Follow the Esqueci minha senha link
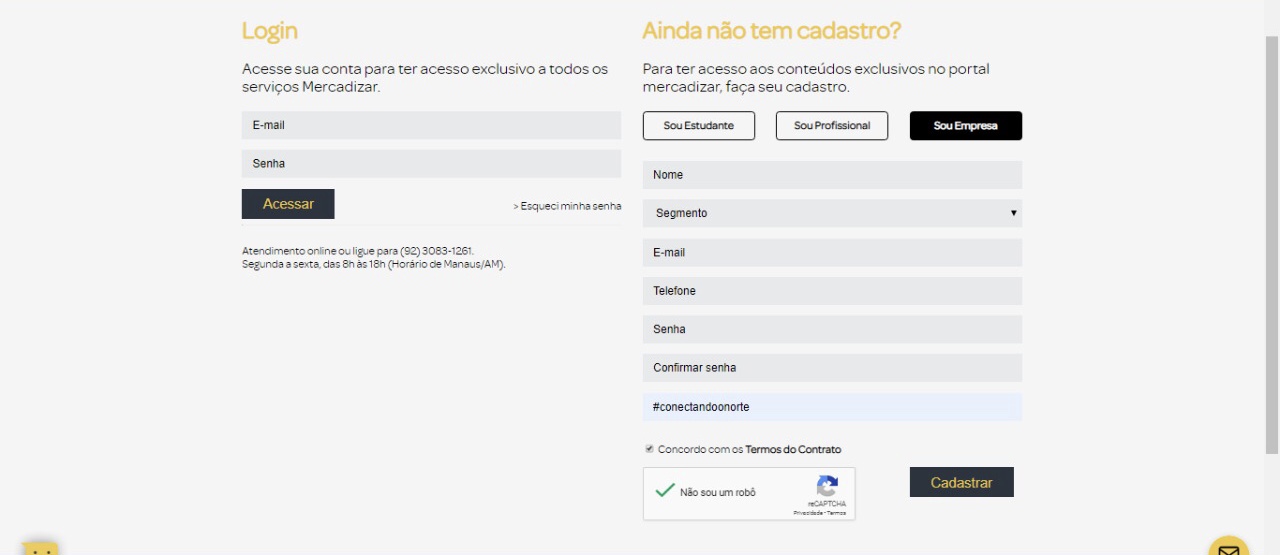The width and height of the screenshot is (1280, 555). point(567,206)
